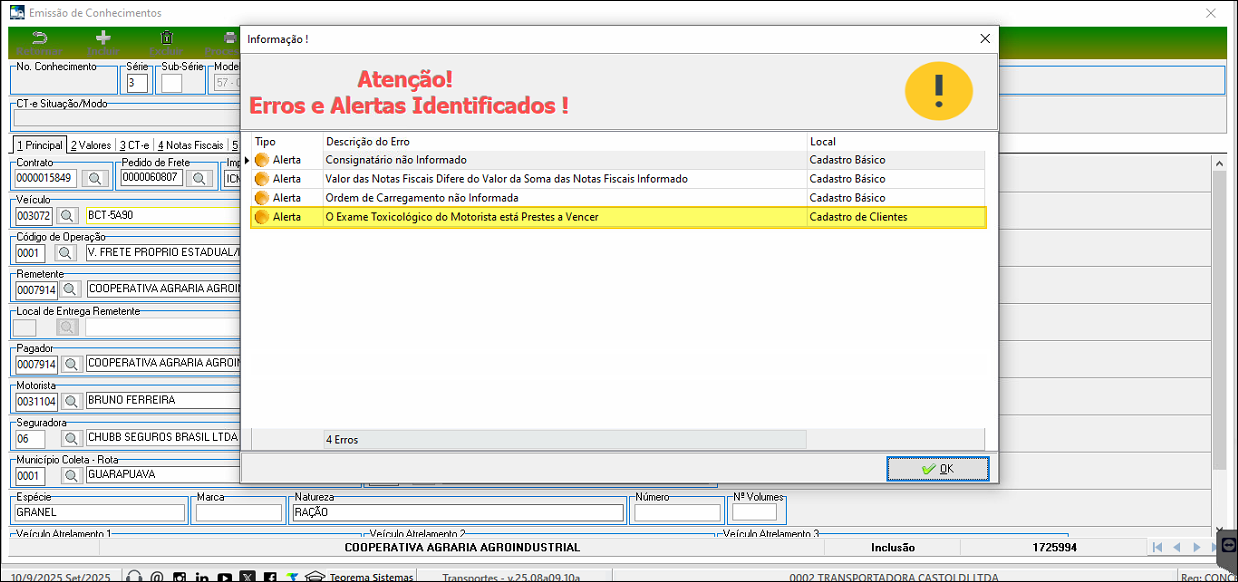The height and width of the screenshot is (582, 1238).
Task: Close the Informação dialog with X
Action: (x=985, y=38)
